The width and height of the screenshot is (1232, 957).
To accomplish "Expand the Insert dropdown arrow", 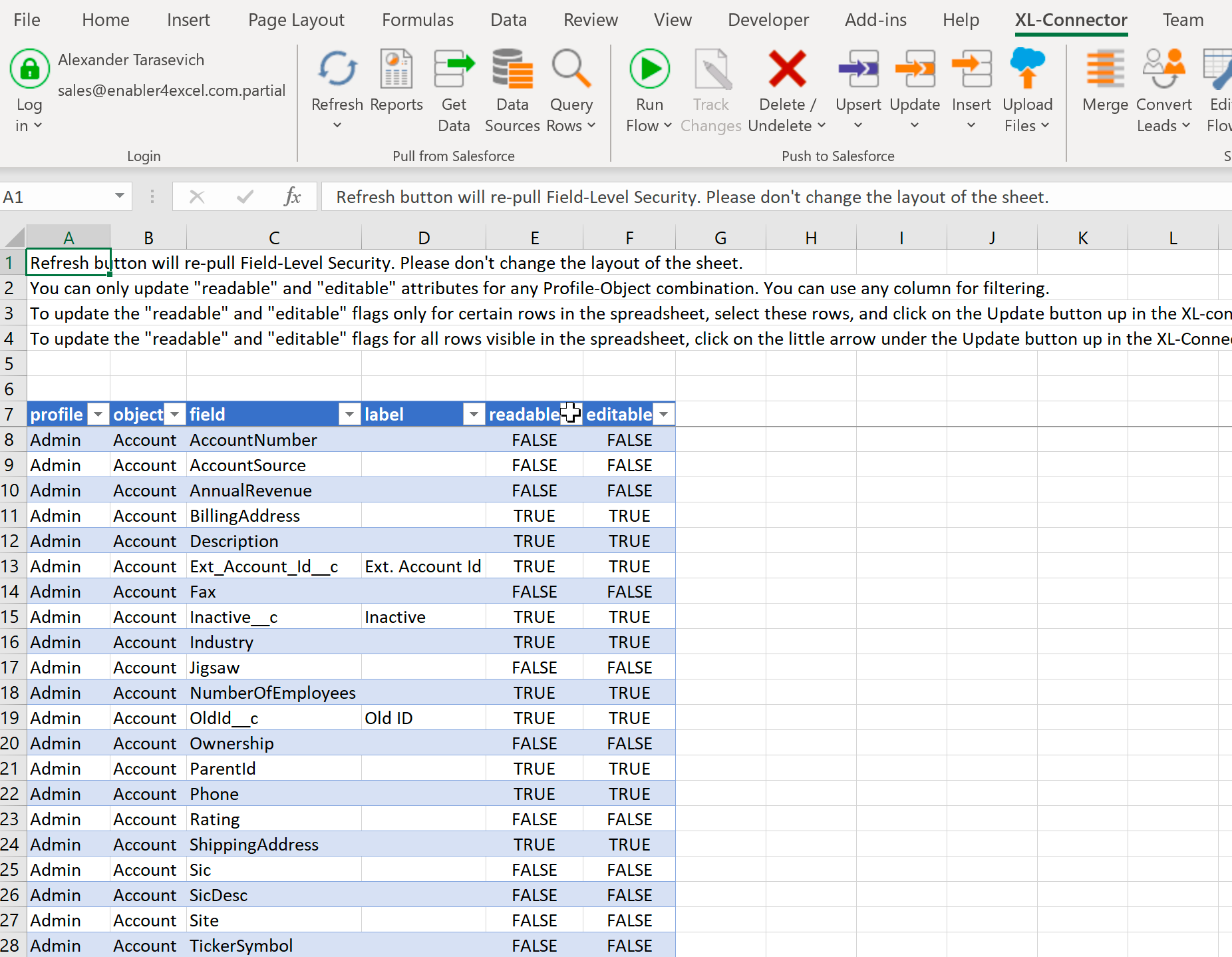I will point(971,125).
